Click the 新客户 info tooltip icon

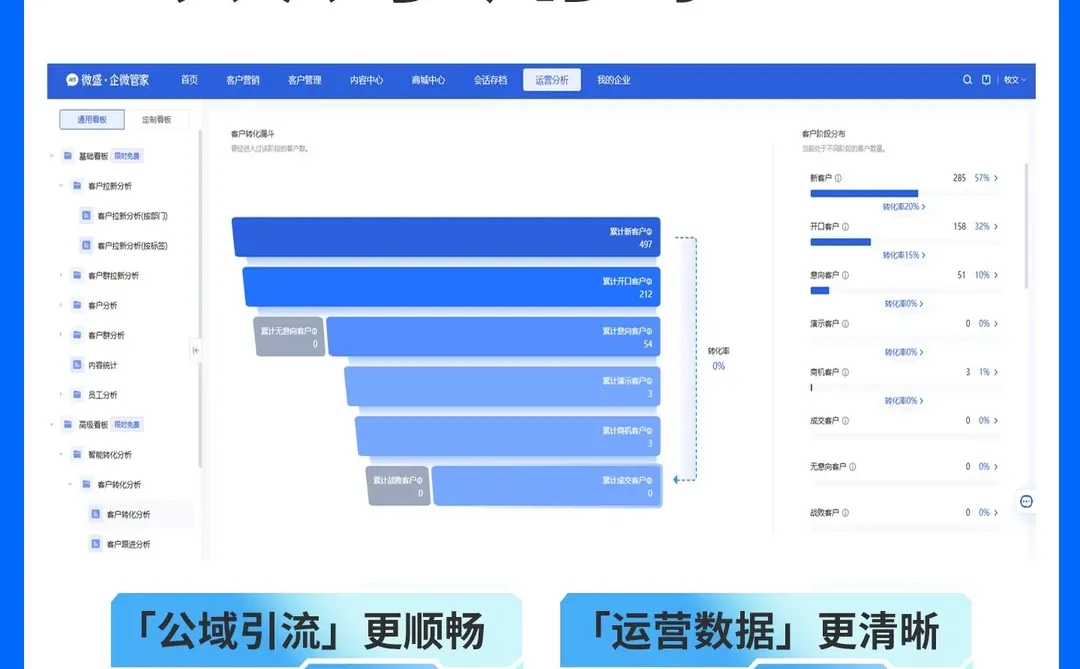[x=836, y=178]
